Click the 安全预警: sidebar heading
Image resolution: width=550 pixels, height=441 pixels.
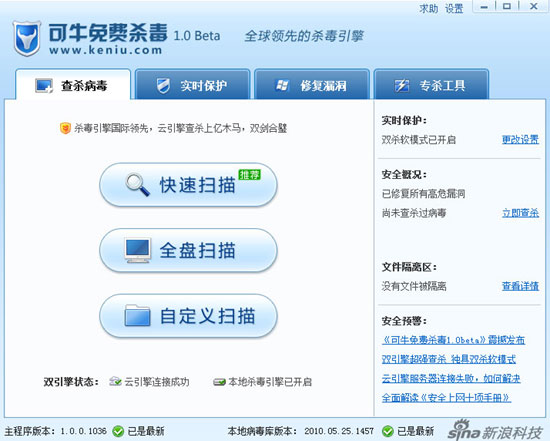tap(404, 320)
